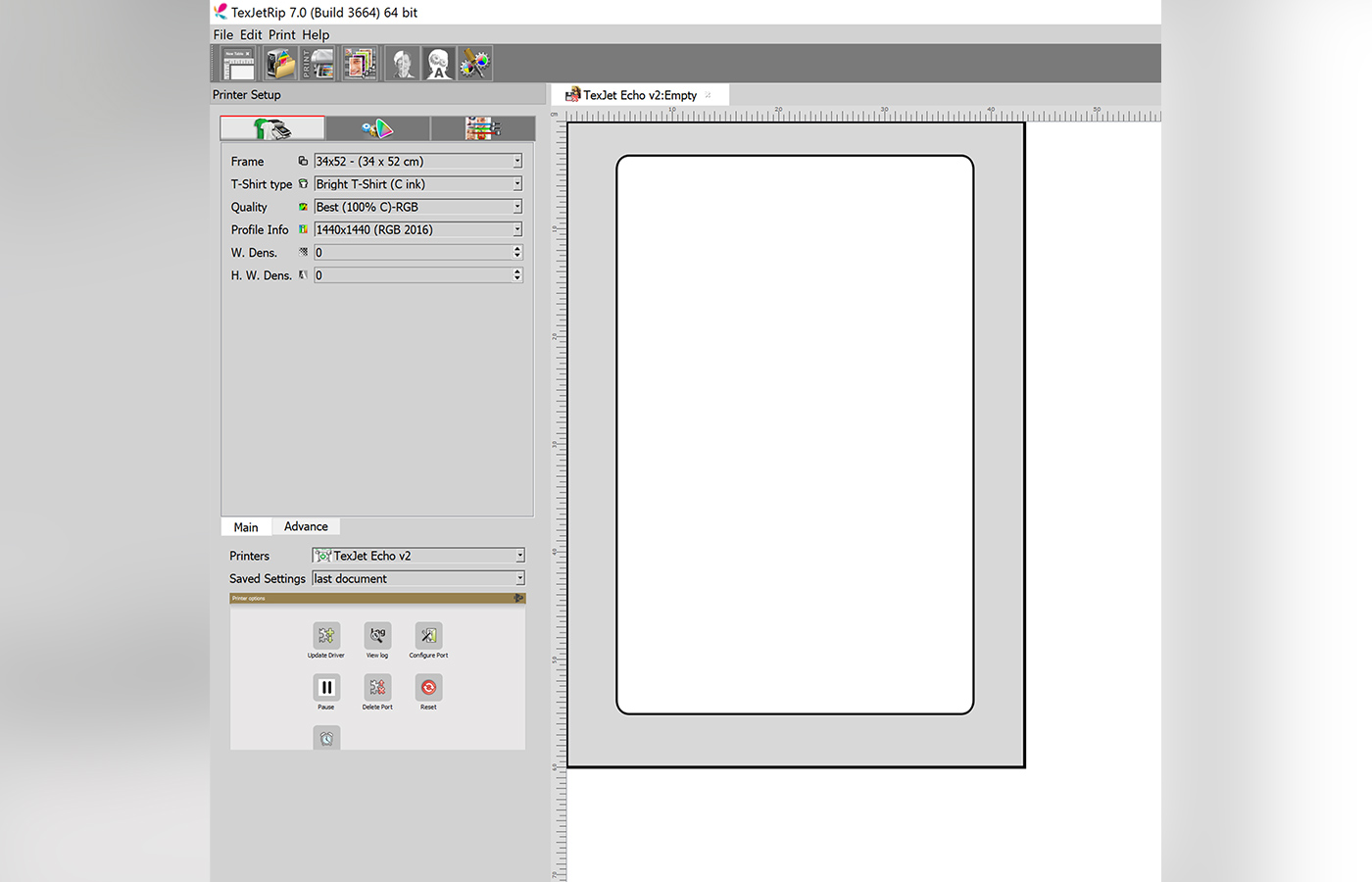Switch to the Advance tab

point(306,527)
